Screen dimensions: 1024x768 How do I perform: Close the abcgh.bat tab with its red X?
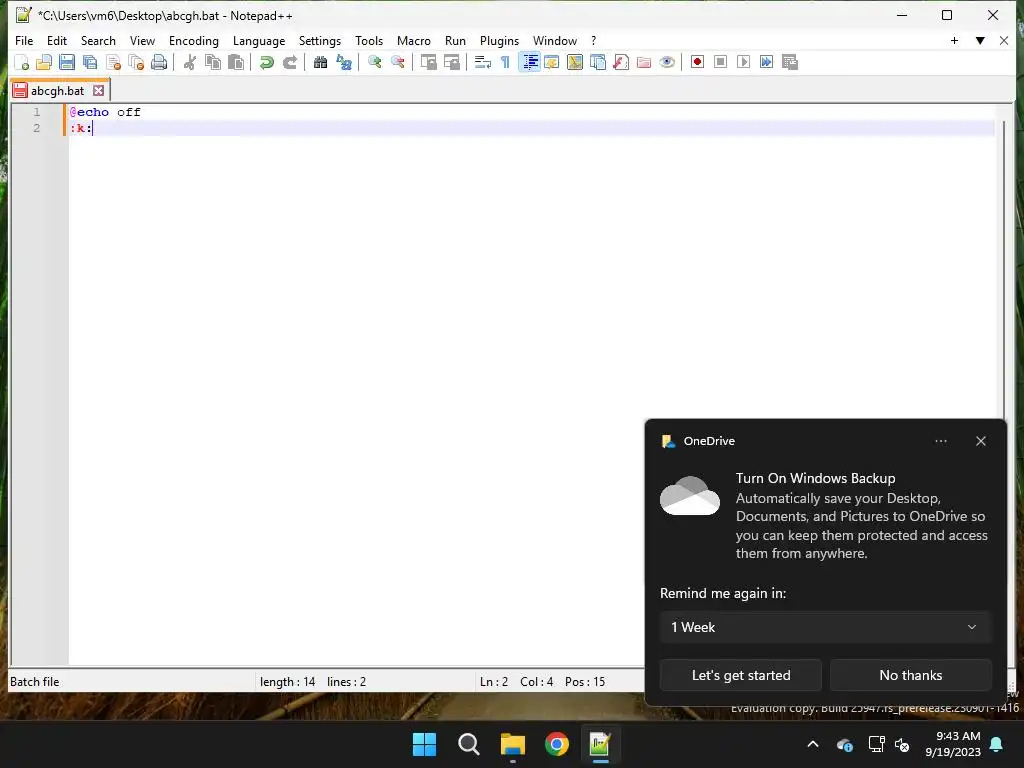(99, 91)
